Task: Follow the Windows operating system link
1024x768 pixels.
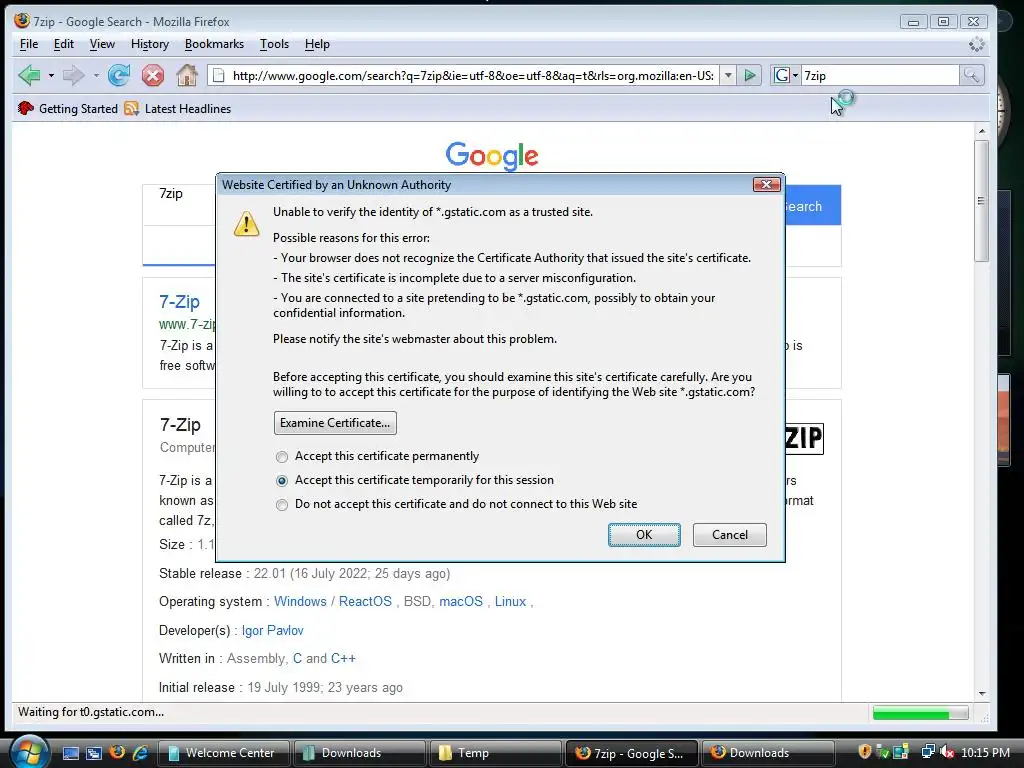Action: (x=300, y=601)
